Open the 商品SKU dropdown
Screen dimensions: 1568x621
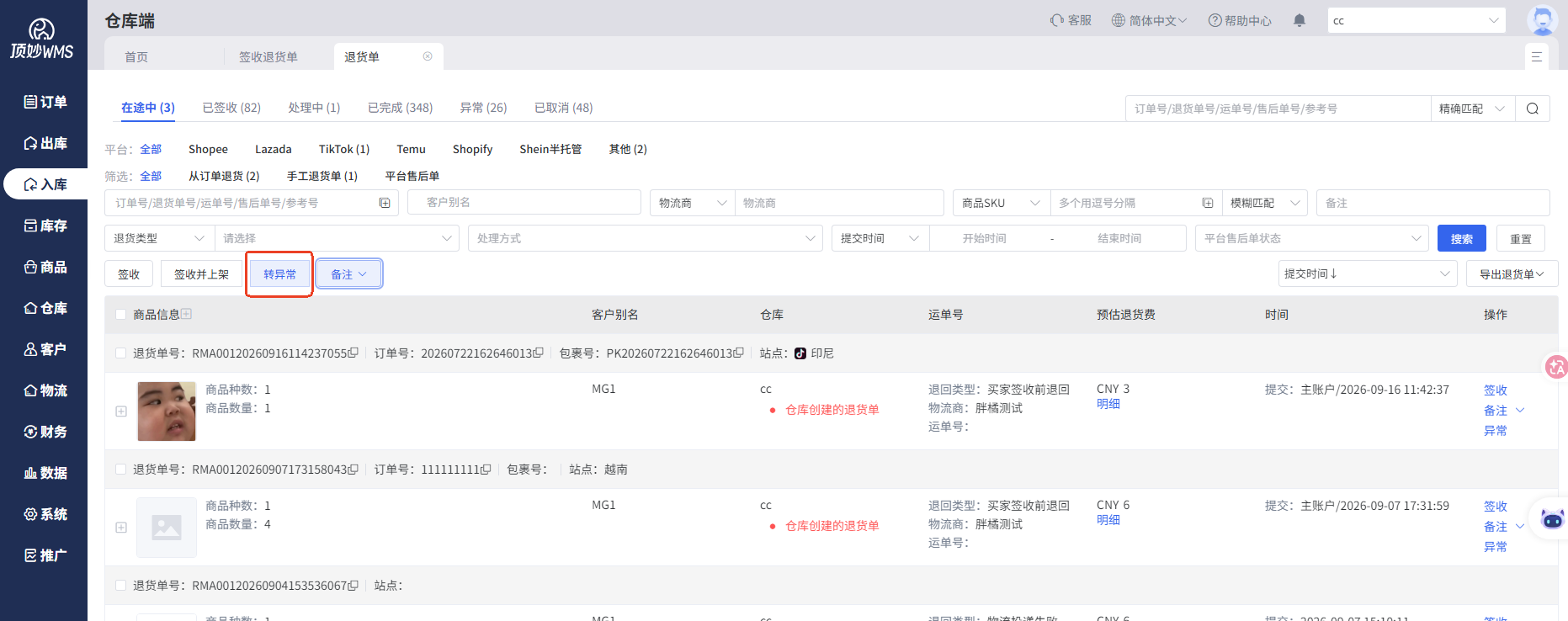click(1002, 203)
